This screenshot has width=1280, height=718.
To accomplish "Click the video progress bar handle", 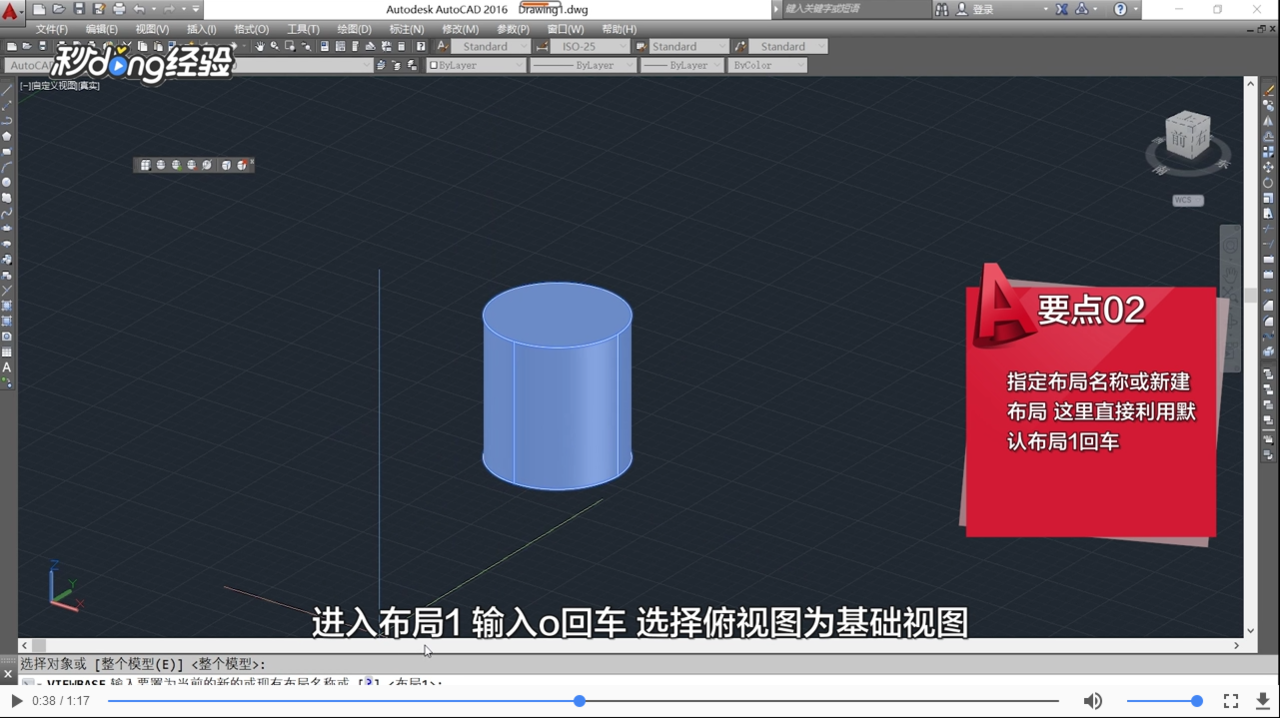I will 579,701.
